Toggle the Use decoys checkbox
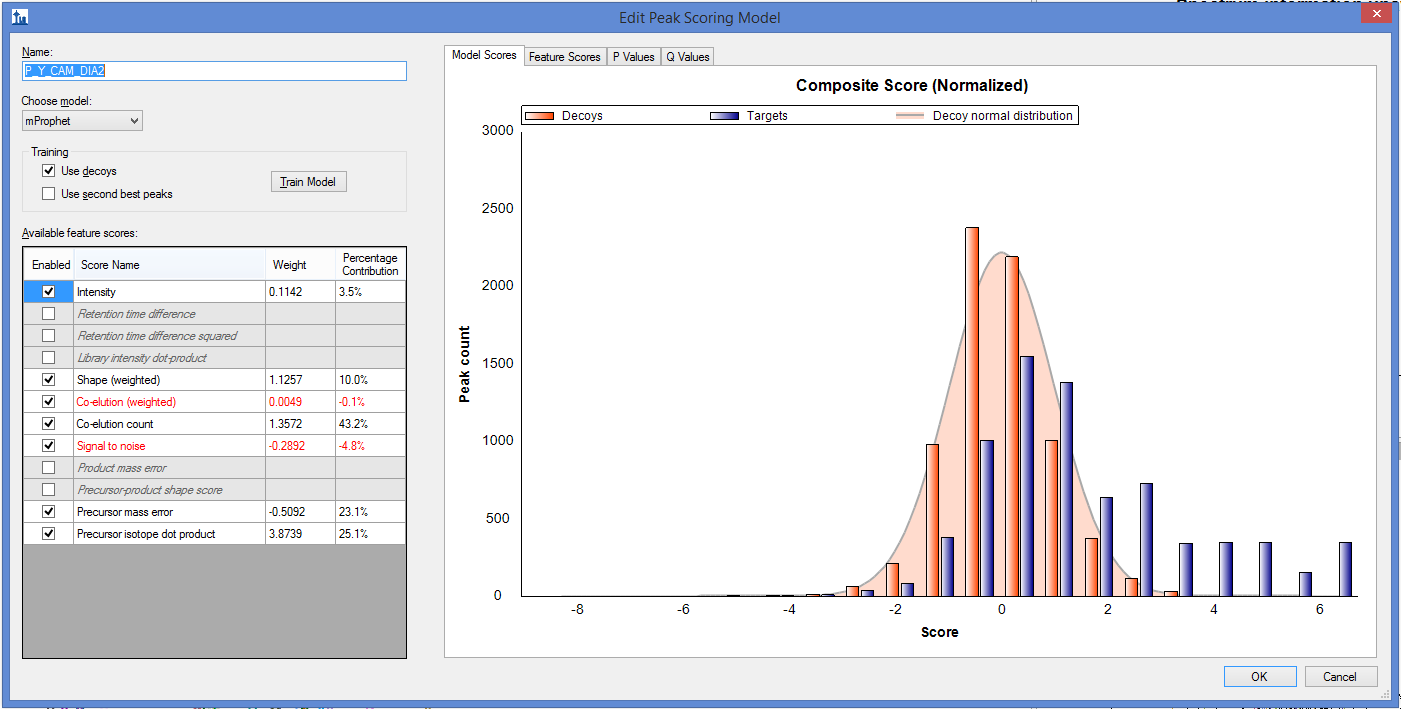Screen dimensions: 1401x709 [x=49, y=171]
